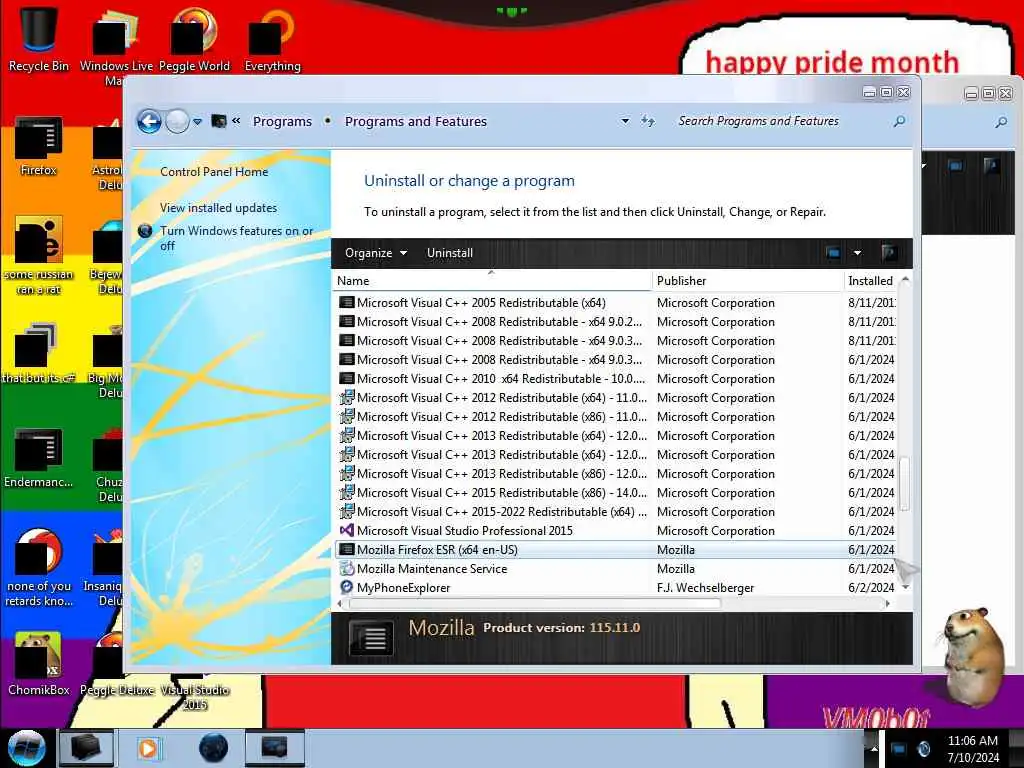Click the vertical scrollbar thumb in program list
1024x768 pixels.
click(905, 484)
